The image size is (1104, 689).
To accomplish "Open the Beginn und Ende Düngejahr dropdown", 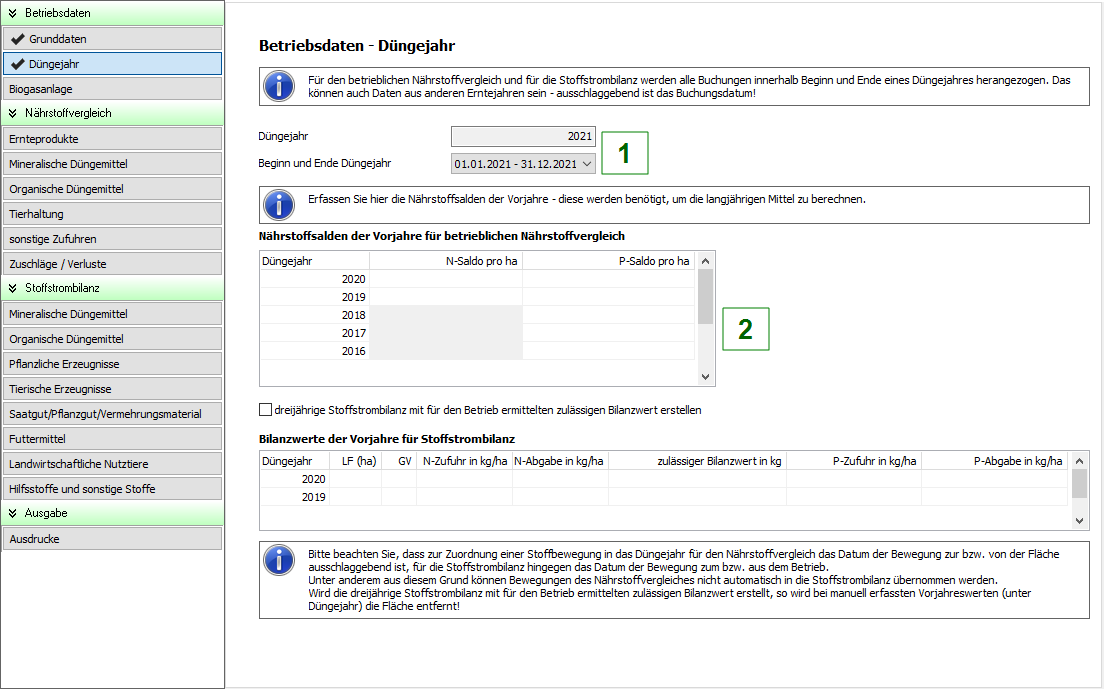I will tap(586, 163).
